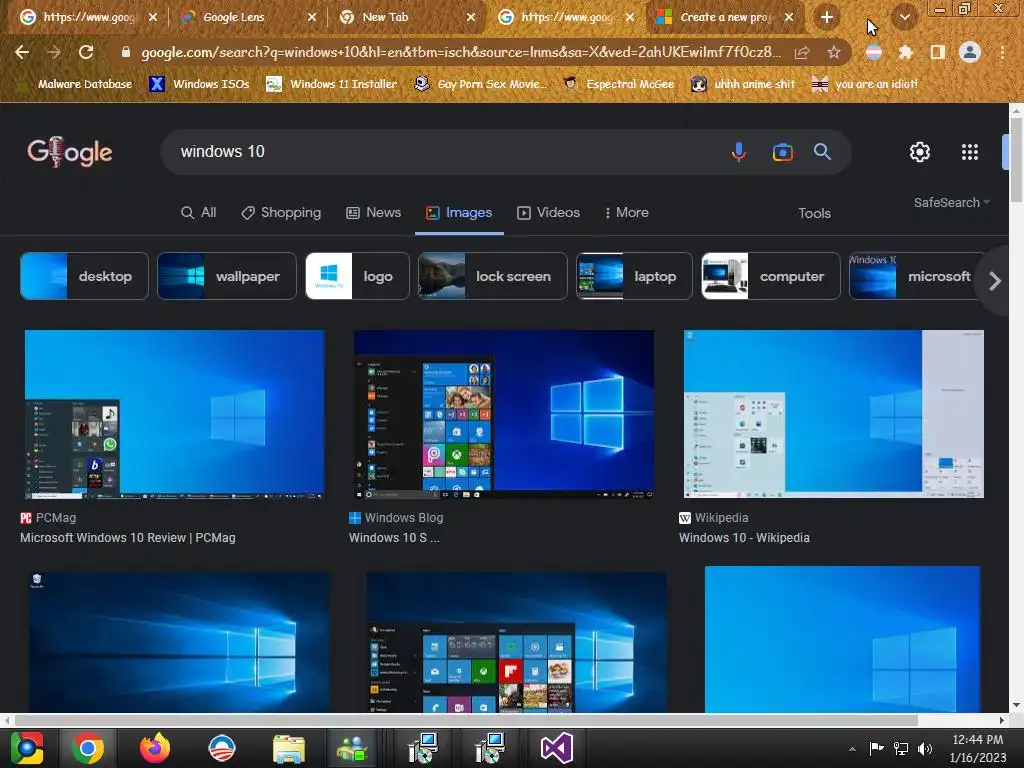The height and width of the screenshot is (768, 1024).
Task: Click the vertical page scrollbar thumb
Action: [x=1016, y=160]
